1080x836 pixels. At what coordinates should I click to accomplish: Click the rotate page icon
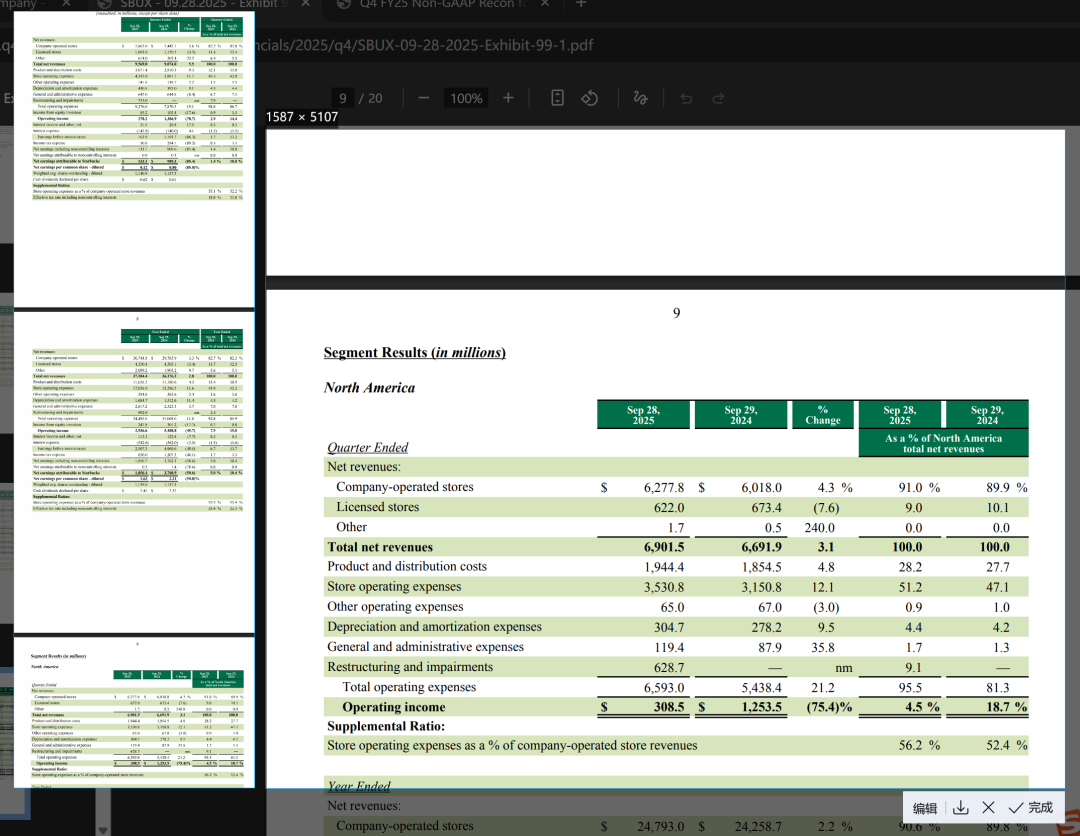click(590, 98)
